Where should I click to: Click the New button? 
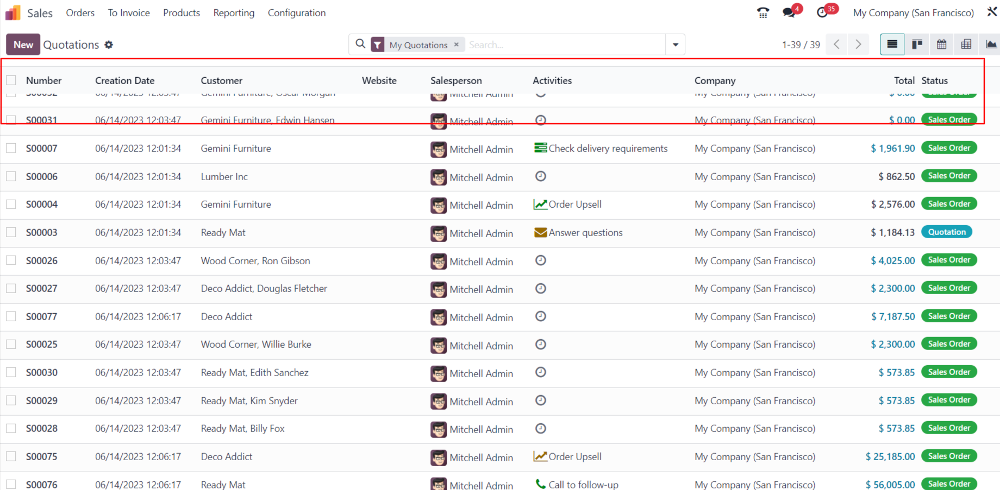(23, 45)
